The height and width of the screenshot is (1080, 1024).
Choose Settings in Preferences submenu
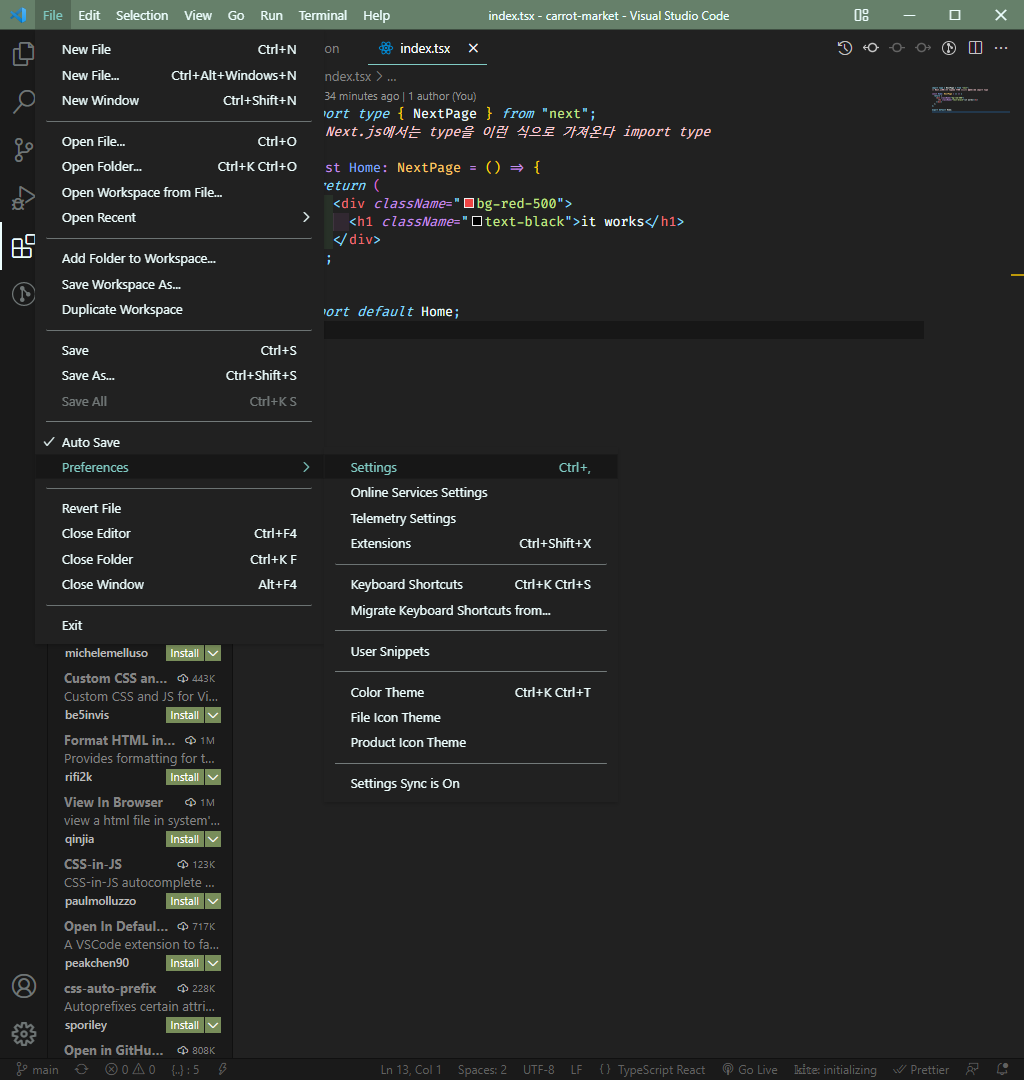pos(470,467)
